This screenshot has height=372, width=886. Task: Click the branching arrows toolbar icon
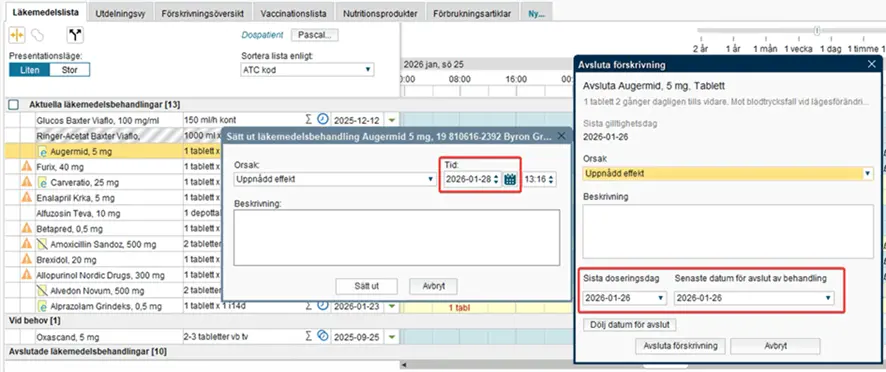coord(75,35)
